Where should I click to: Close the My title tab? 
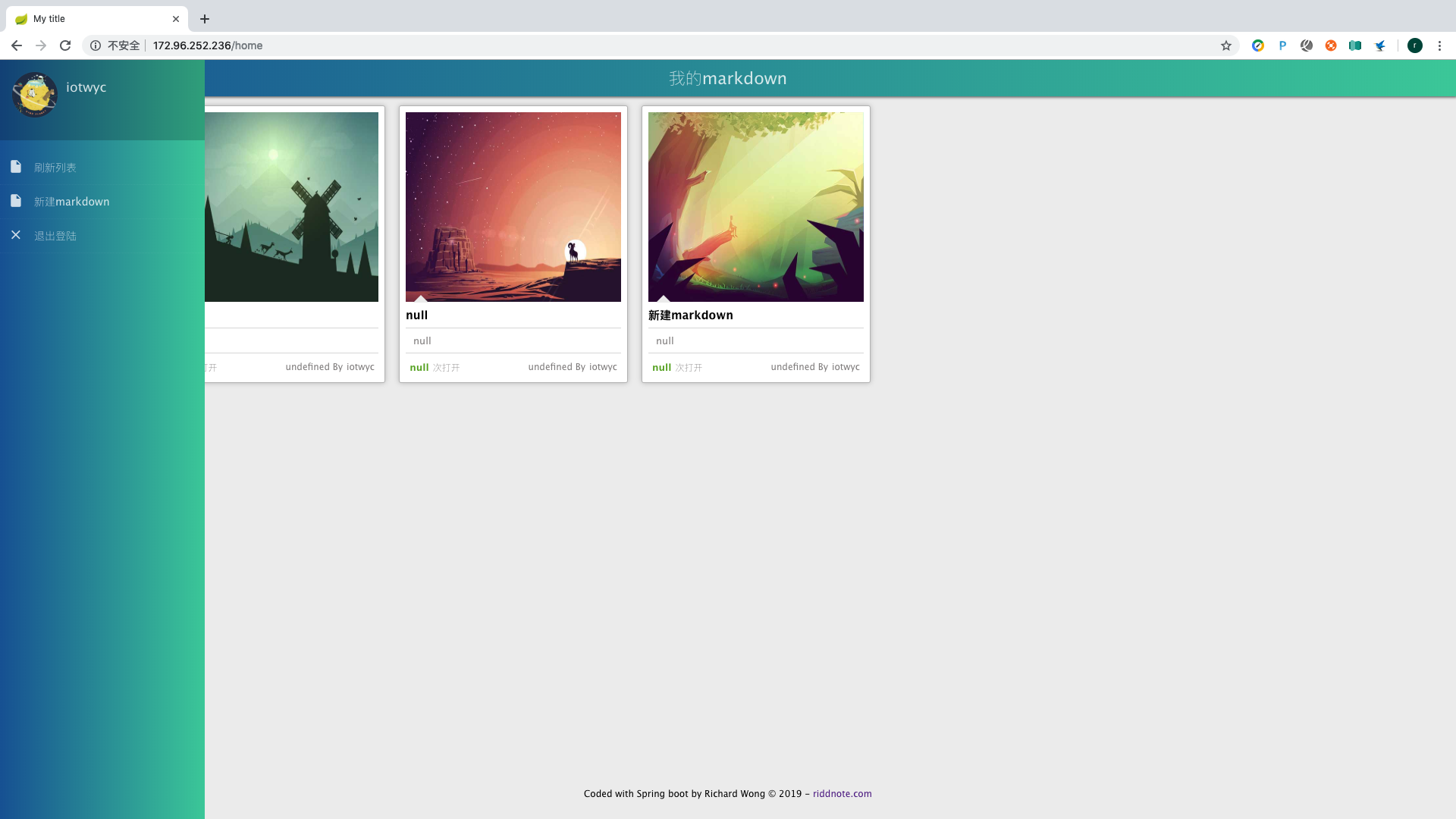176,19
